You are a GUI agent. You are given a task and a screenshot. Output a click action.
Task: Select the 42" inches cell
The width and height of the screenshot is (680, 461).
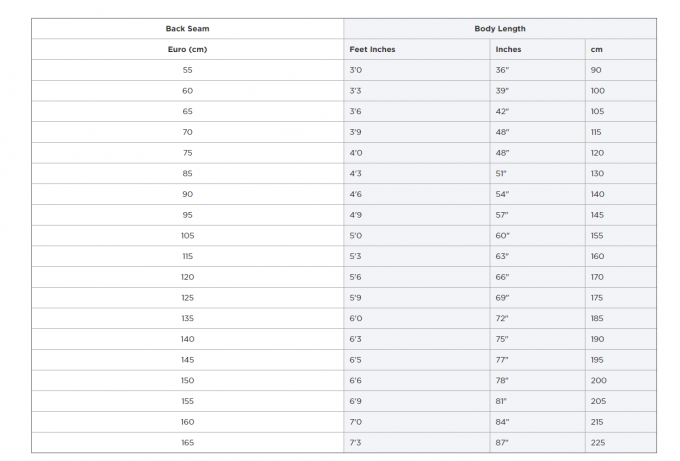coord(537,111)
